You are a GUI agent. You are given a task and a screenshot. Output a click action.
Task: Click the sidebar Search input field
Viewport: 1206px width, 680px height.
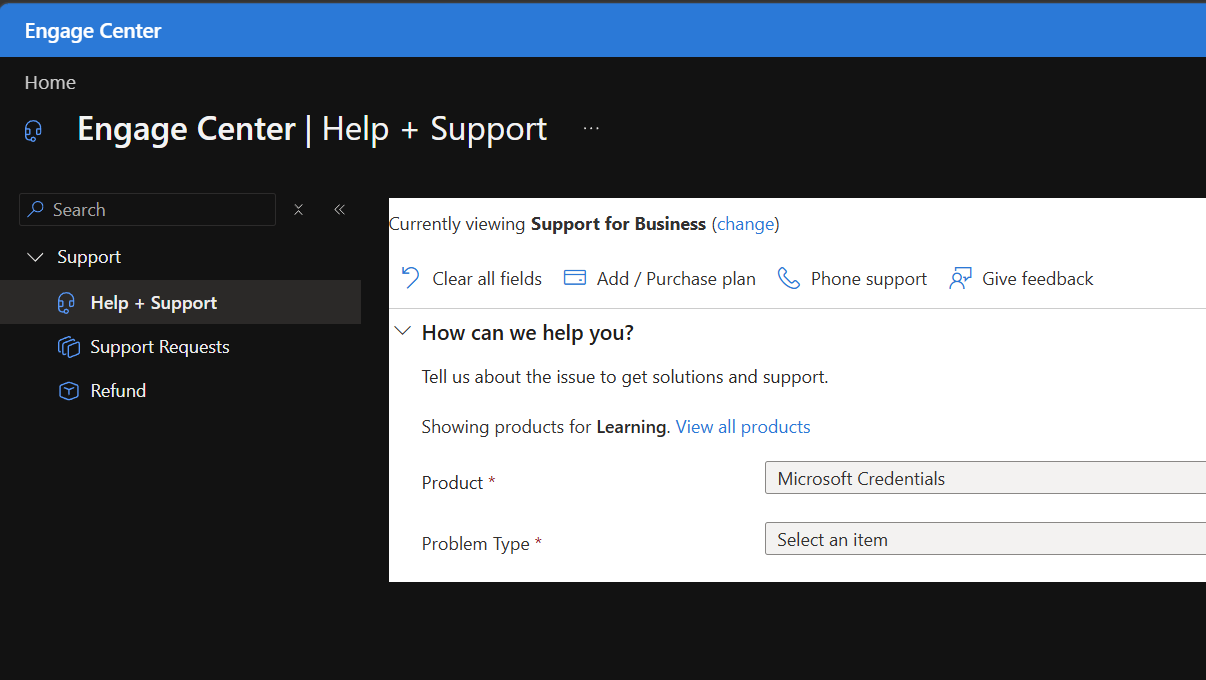tap(147, 209)
